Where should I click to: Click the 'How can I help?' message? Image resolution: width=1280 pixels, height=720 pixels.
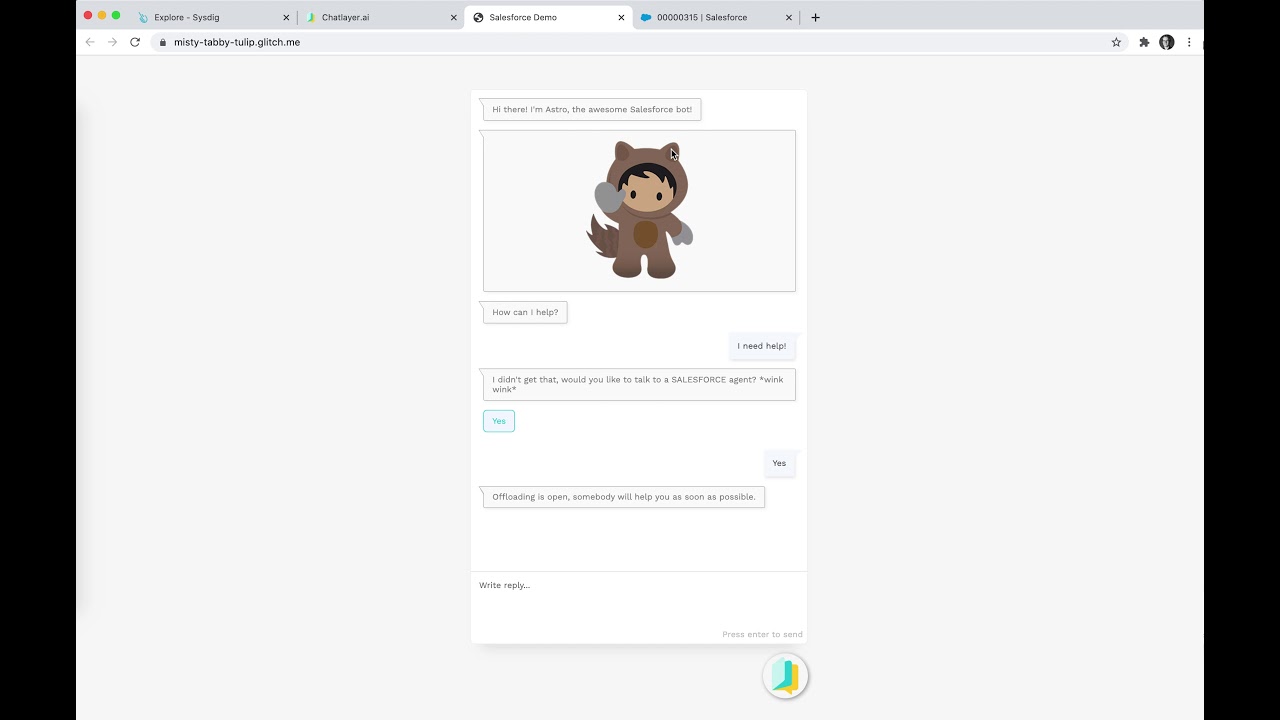point(525,312)
